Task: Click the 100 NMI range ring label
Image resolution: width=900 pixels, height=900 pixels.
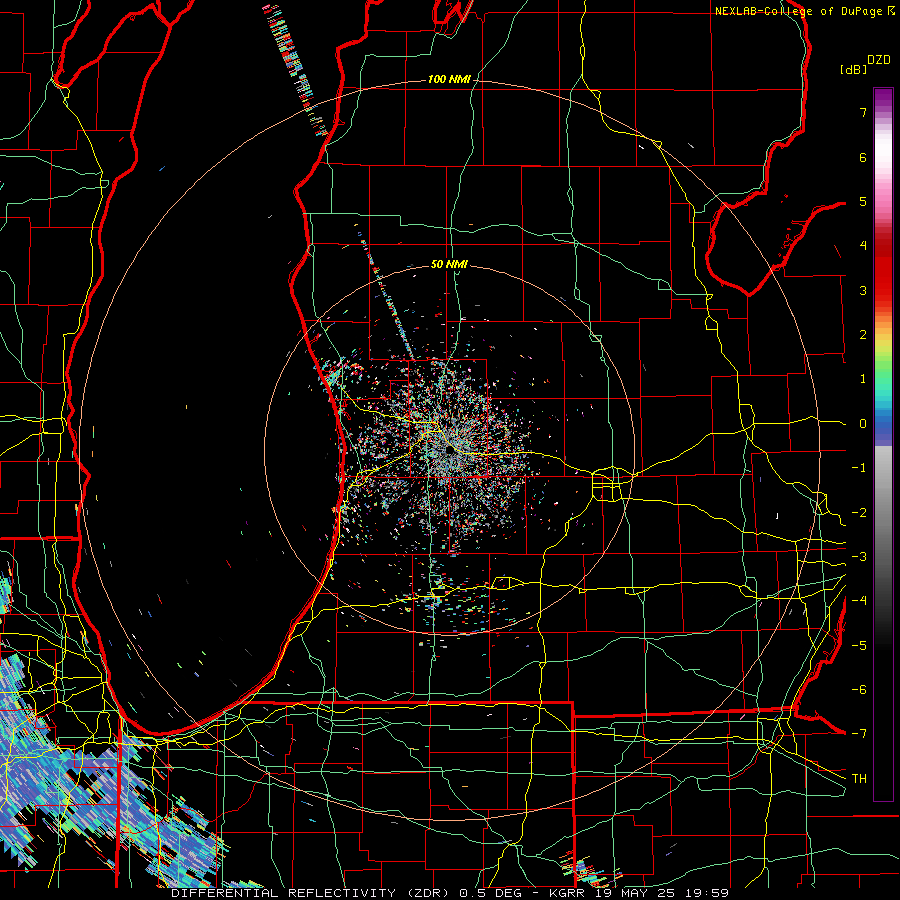Action: coord(449,79)
